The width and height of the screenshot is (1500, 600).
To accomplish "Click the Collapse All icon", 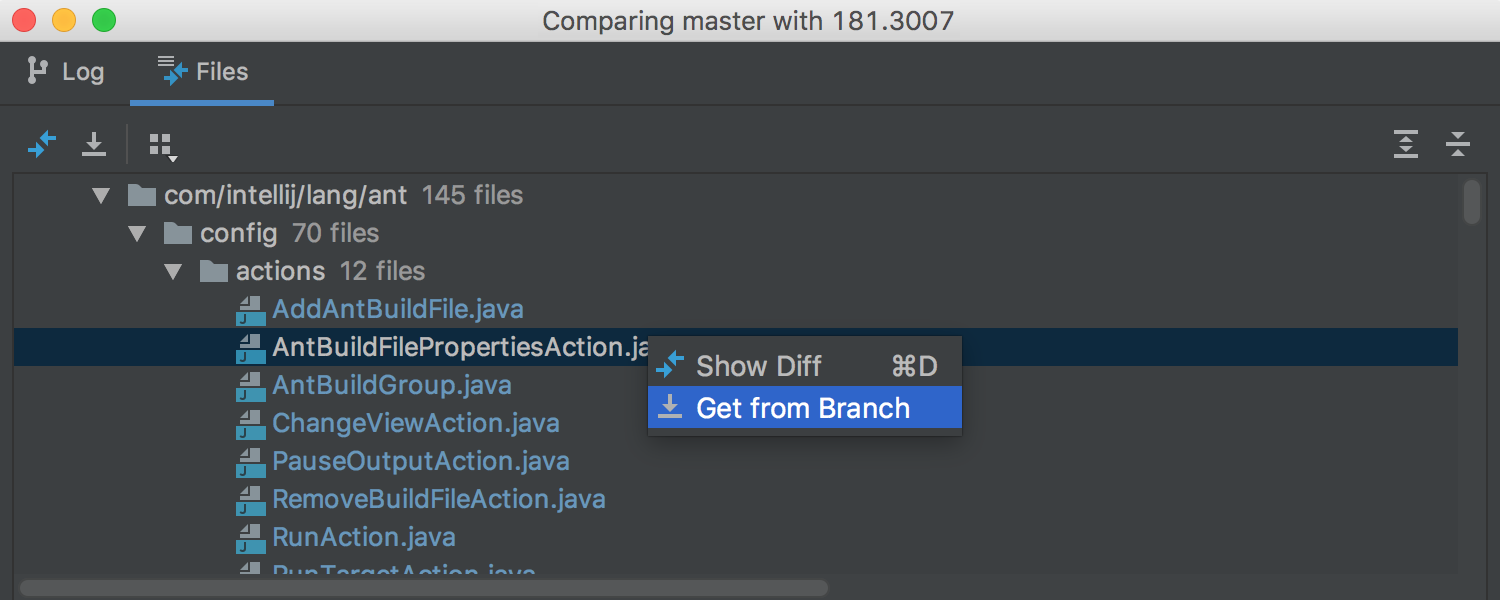I will coord(1458,144).
